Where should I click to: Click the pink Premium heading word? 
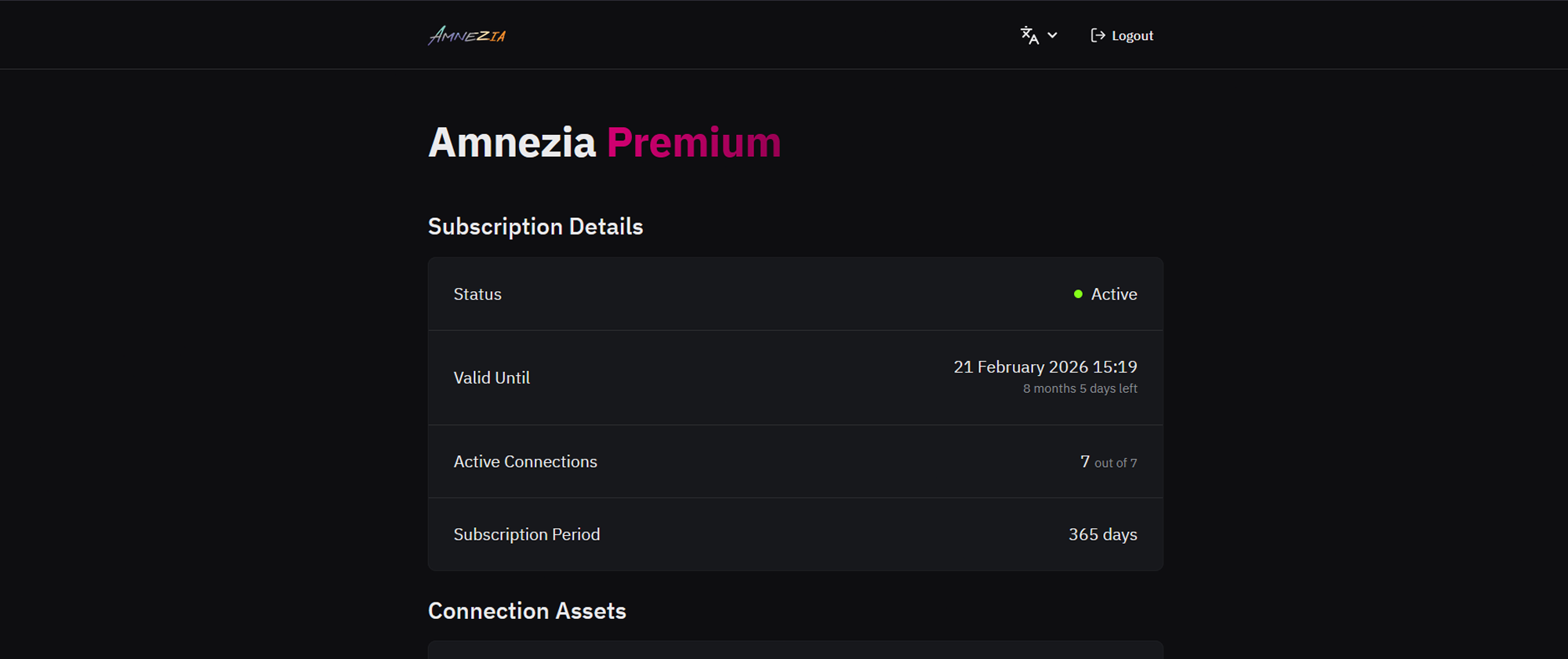point(694,143)
